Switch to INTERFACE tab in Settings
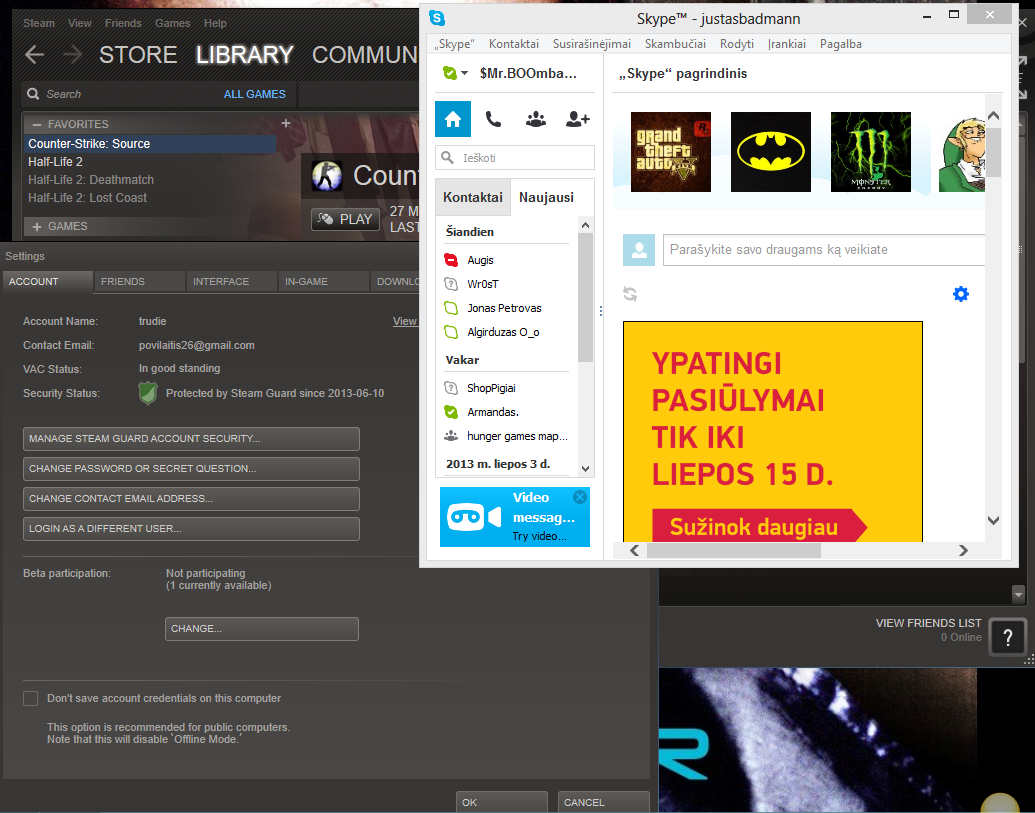This screenshot has width=1035, height=813. point(232,281)
